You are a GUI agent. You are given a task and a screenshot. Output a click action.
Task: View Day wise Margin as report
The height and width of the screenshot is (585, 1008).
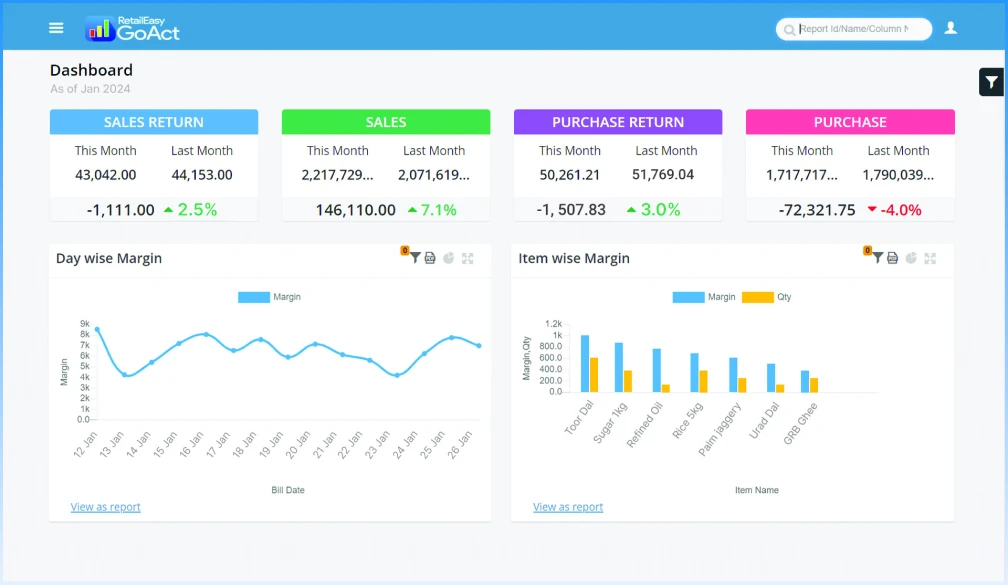(x=105, y=507)
